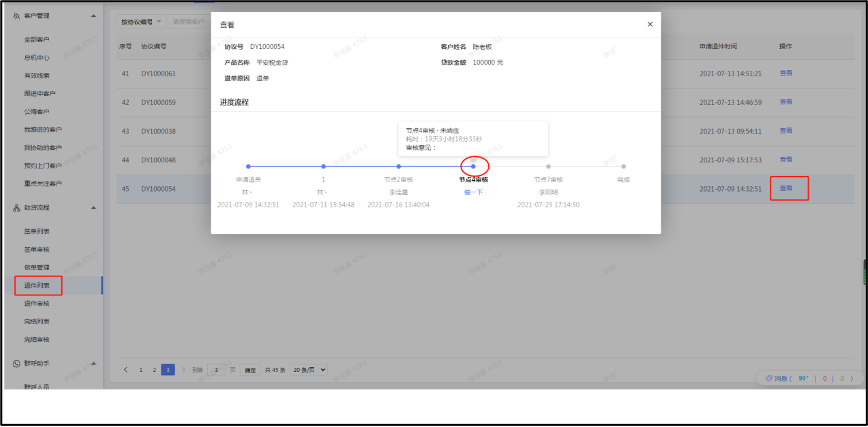The image size is (868, 427).
Task: Click the jump-to-page number field
Action: point(216,370)
